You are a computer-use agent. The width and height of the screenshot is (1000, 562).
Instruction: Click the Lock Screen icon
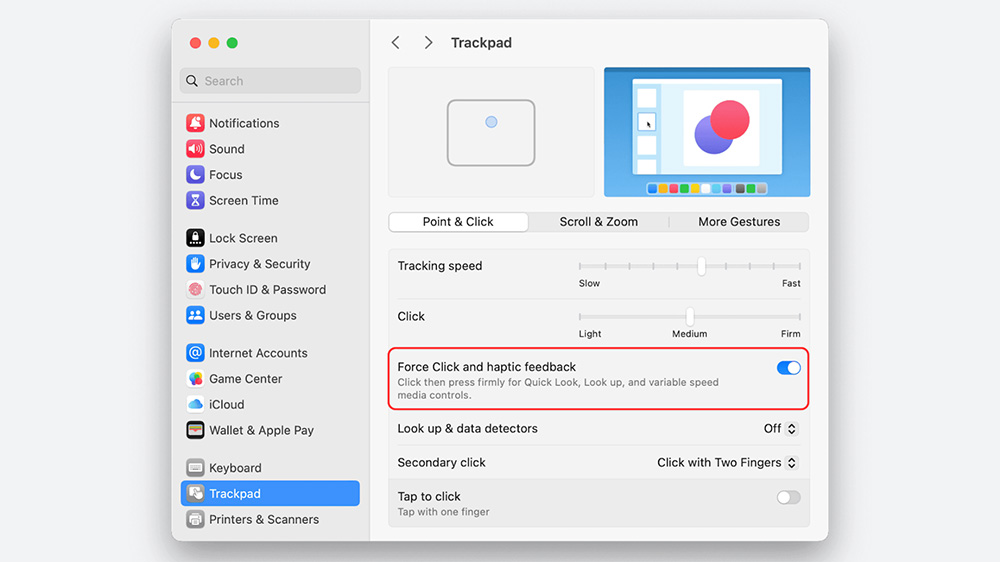pyautogui.click(x=195, y=238)
